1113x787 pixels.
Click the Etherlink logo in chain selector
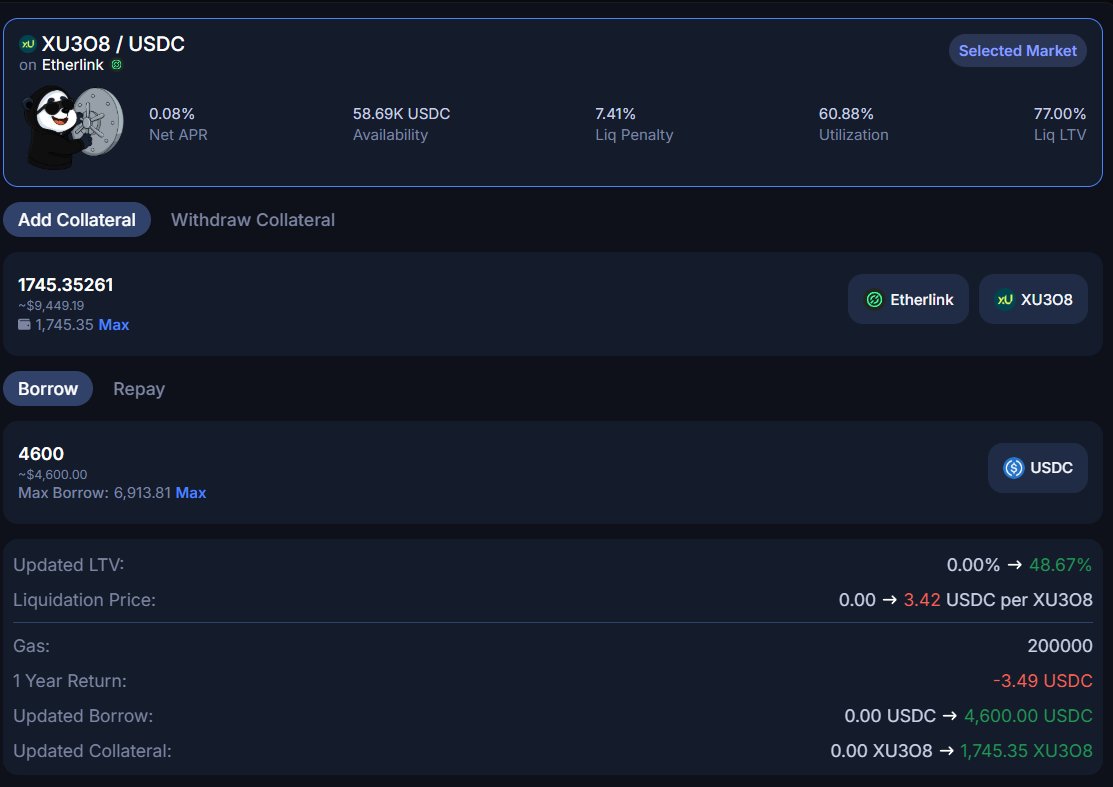click(x=874, y=299)
